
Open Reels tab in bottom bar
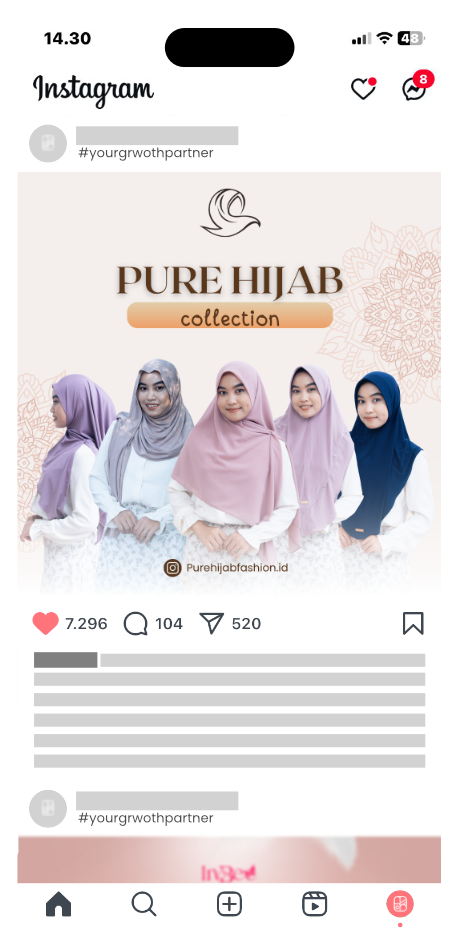(x=314, y=904)
